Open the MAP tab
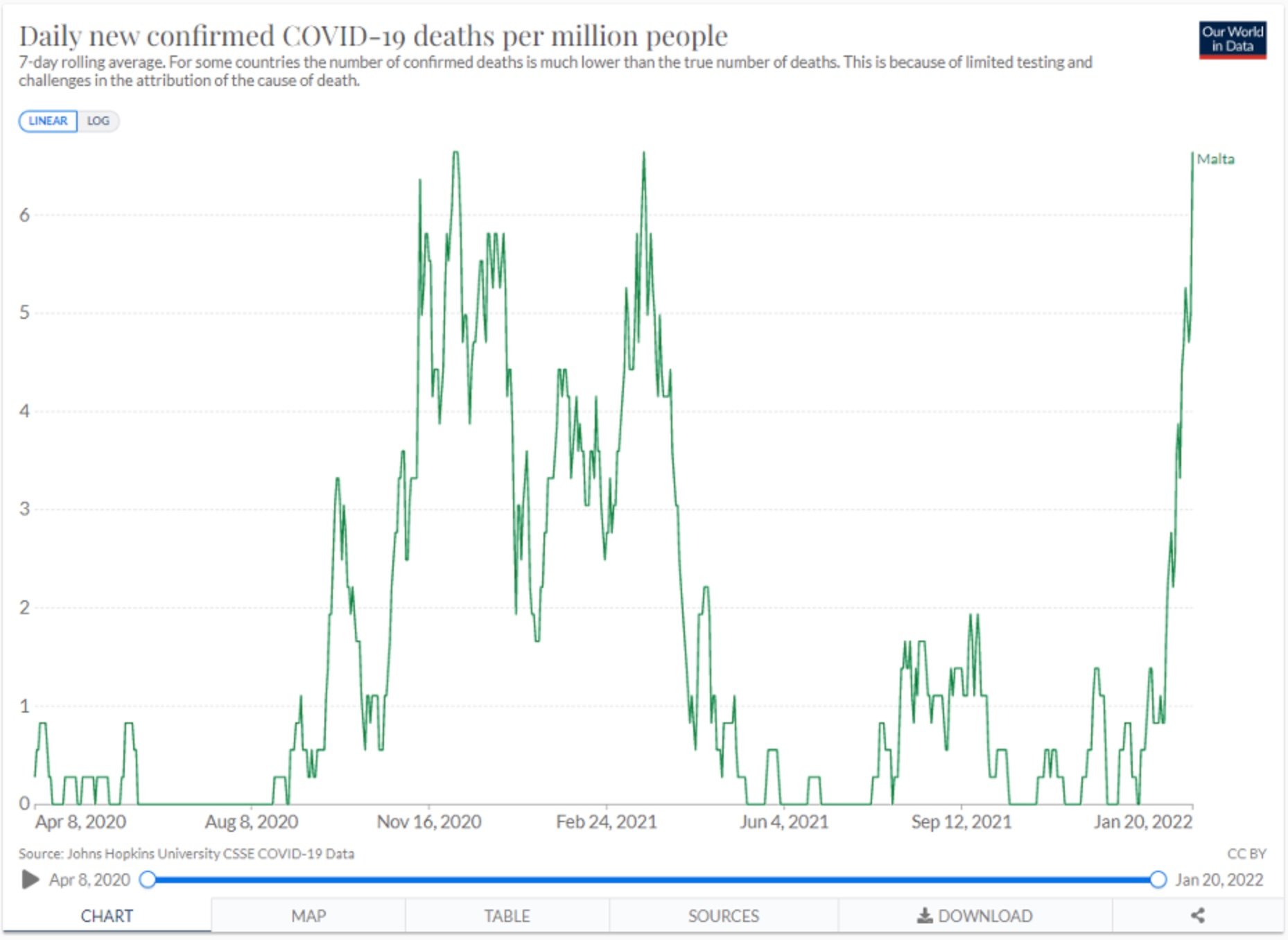 [x=308, y=916]
